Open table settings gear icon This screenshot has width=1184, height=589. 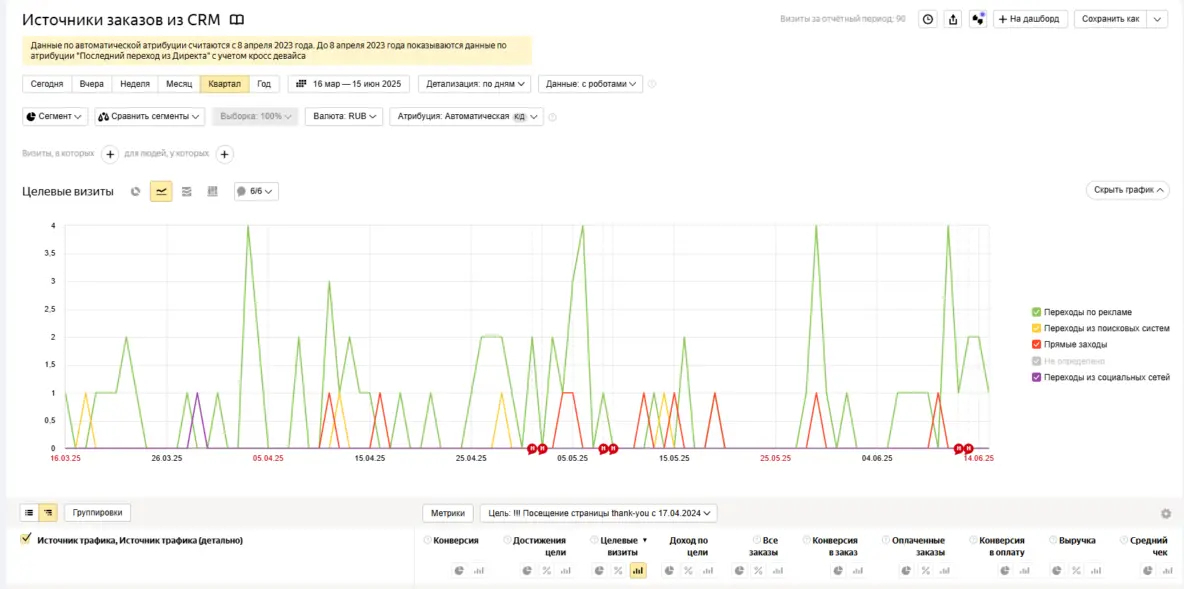1165,513
